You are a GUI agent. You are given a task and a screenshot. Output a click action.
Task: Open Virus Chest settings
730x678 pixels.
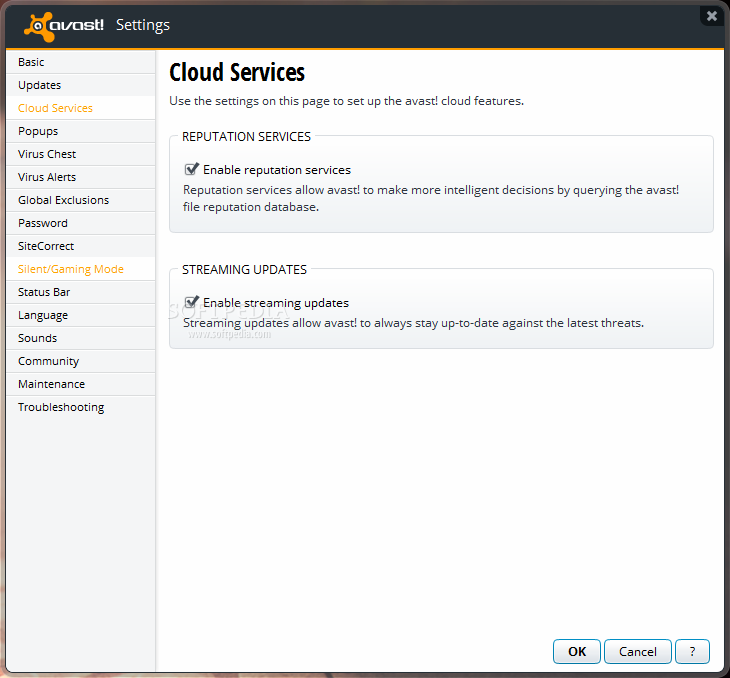tap(81, 154)
